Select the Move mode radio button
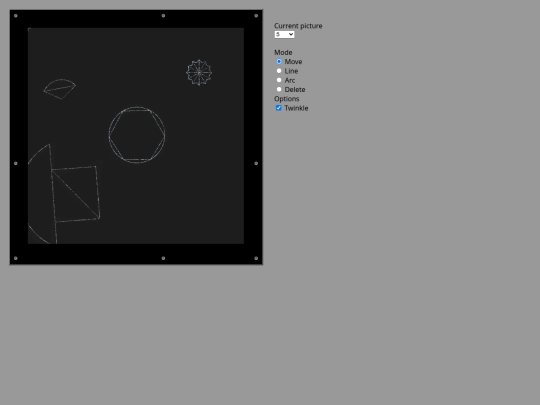Viewport: 540px width, 405px height. point(279,62)
